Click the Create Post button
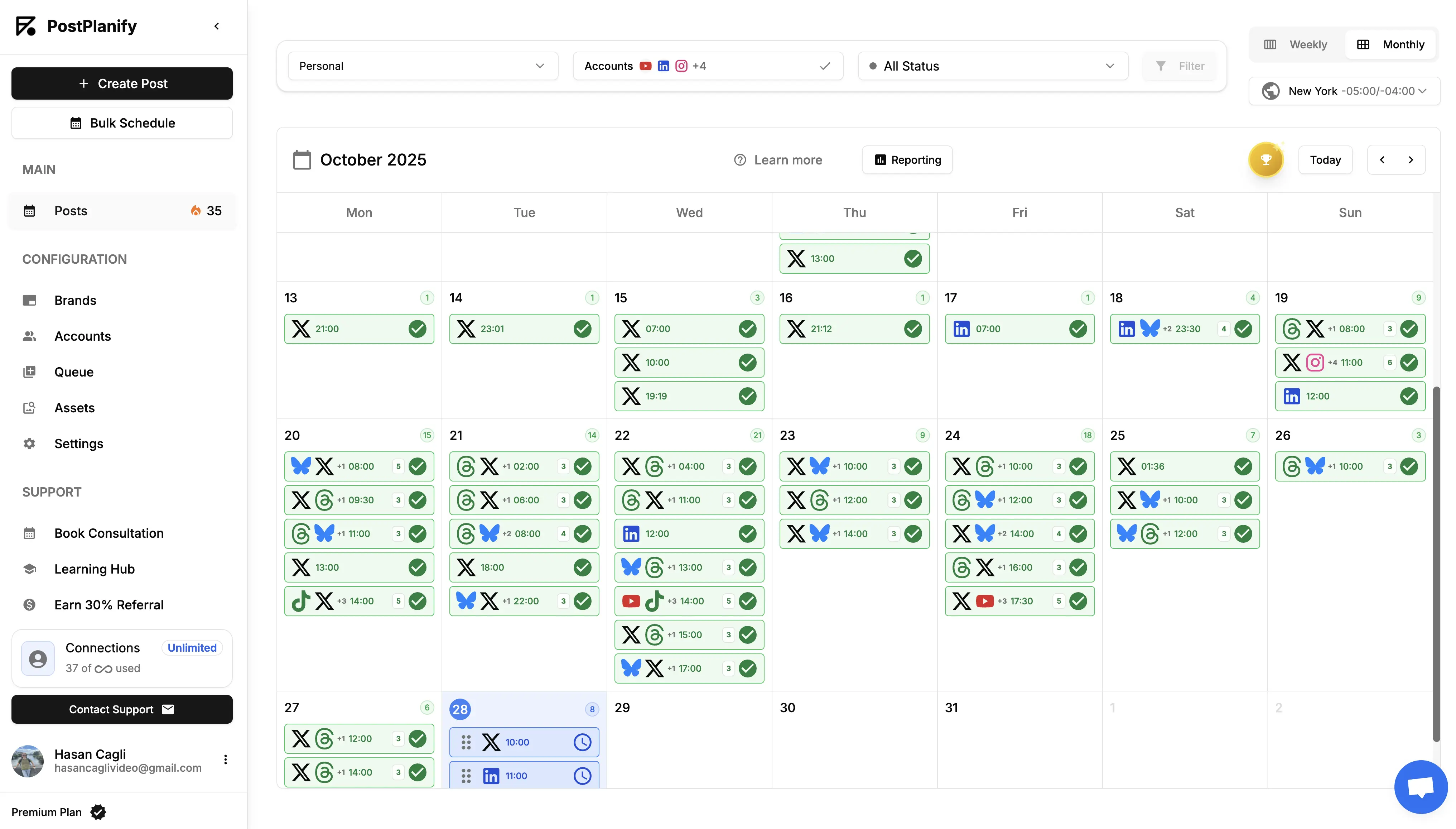Image resolution: width=1456 pixels, height=829 pixels. [122, 83]
